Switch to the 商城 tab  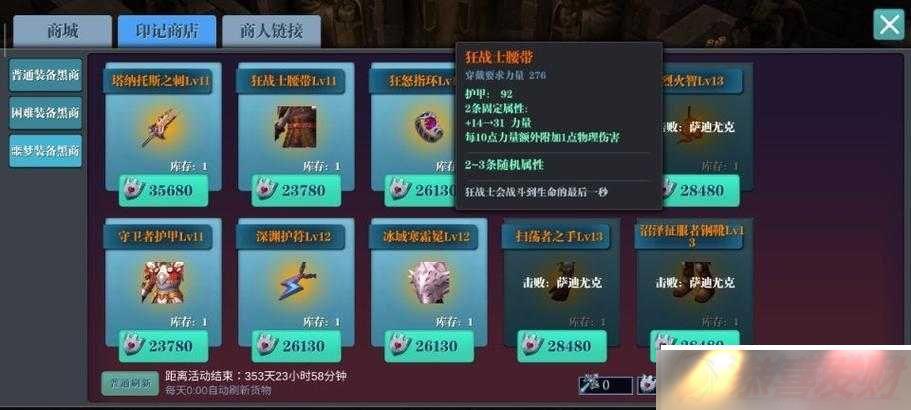coord(62,31)
